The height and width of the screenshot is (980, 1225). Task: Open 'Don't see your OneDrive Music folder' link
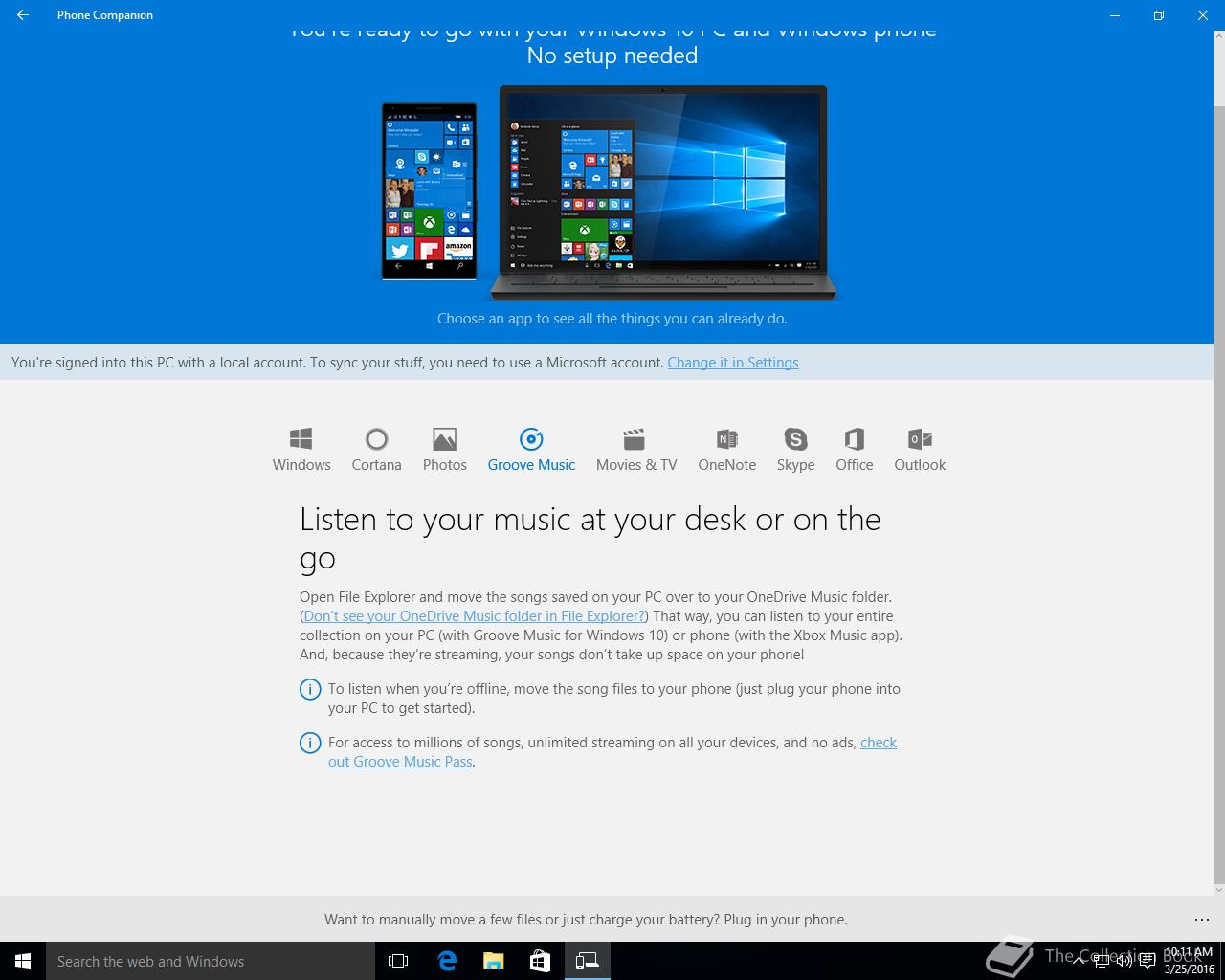[475, 616]
